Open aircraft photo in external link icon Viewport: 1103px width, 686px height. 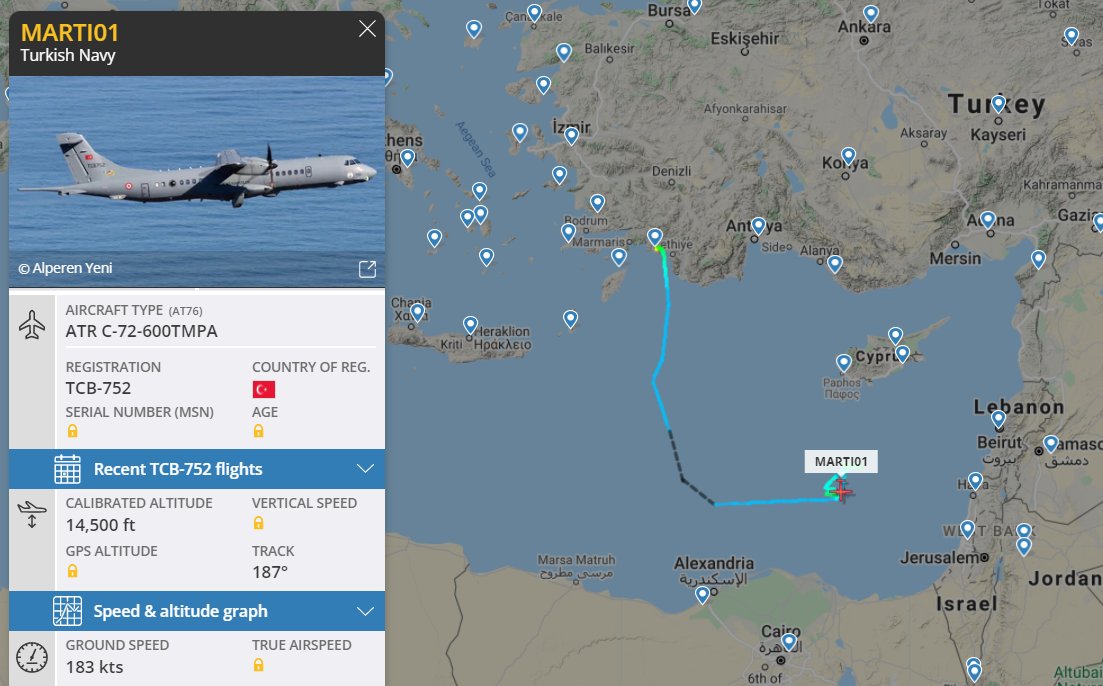point(367,269)
